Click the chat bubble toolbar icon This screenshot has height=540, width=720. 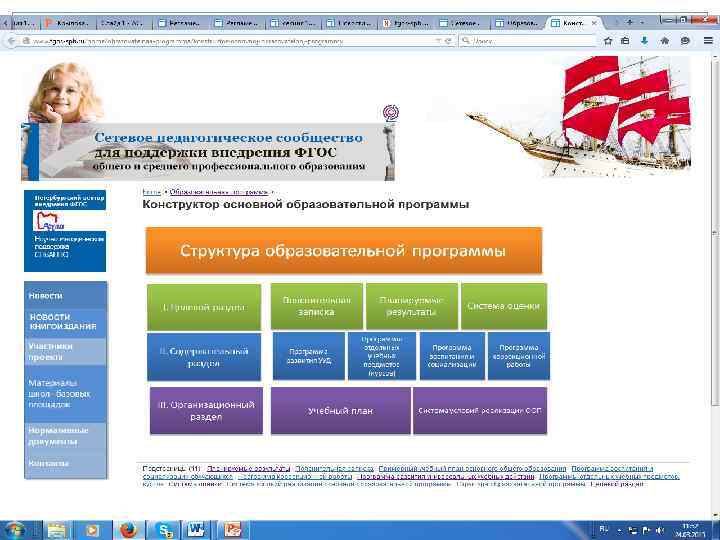point(685,41)
